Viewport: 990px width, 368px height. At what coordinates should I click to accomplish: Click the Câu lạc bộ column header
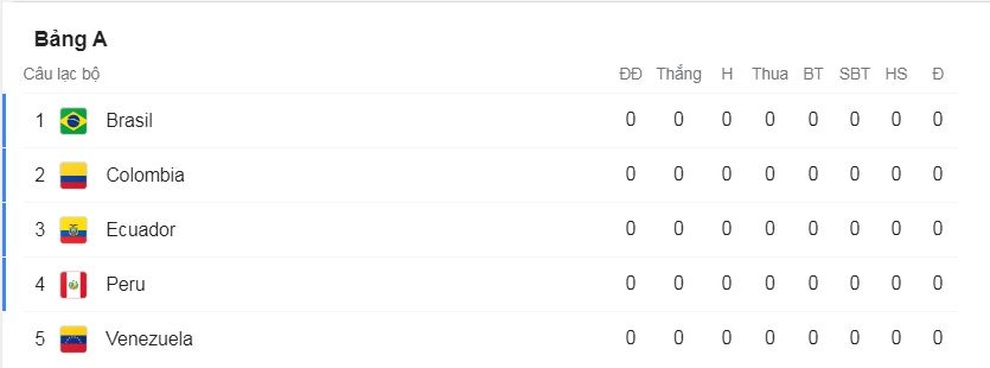tap(62, 74)
